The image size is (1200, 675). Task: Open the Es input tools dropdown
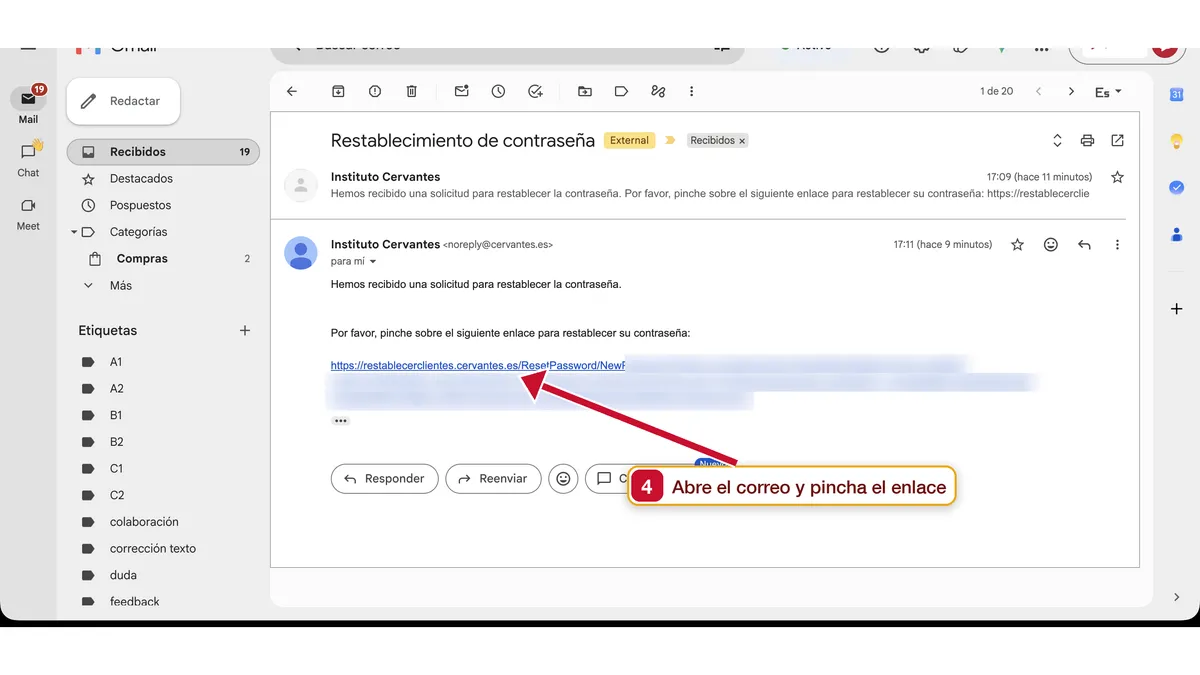(x=1108, y=91)
